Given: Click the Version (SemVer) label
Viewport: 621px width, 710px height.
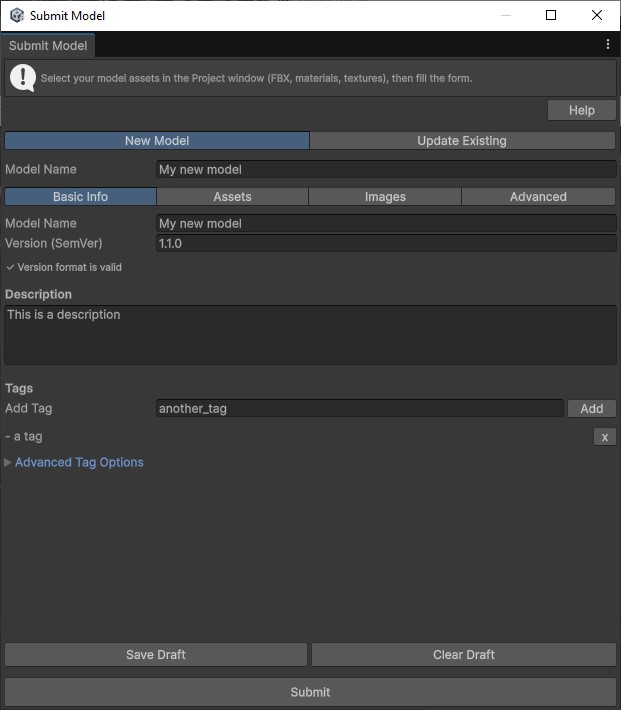Looking at the screenshot, I should [54, 243].
